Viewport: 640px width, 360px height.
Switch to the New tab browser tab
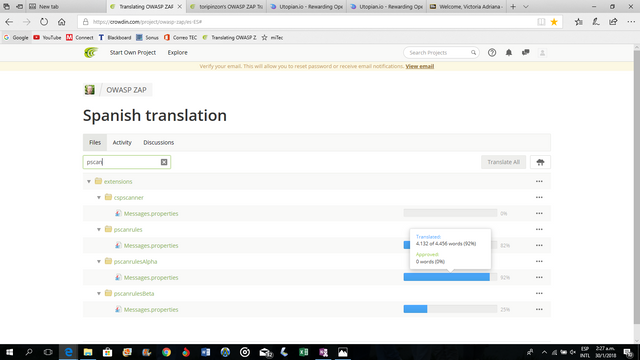[65, 7]
